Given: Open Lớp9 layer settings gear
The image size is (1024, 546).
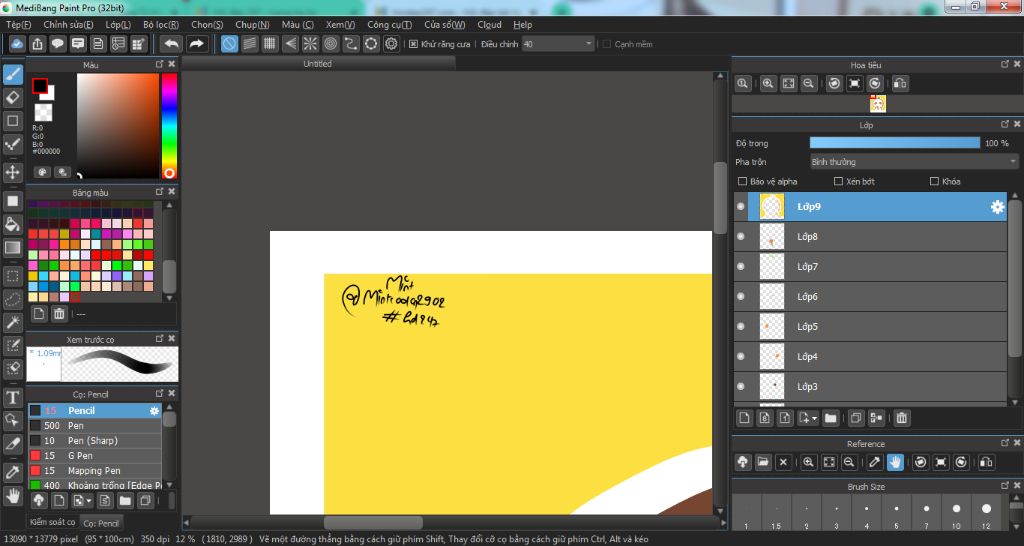Looking at the screenshot, I should pyautogui.click(x=997, y=207).
